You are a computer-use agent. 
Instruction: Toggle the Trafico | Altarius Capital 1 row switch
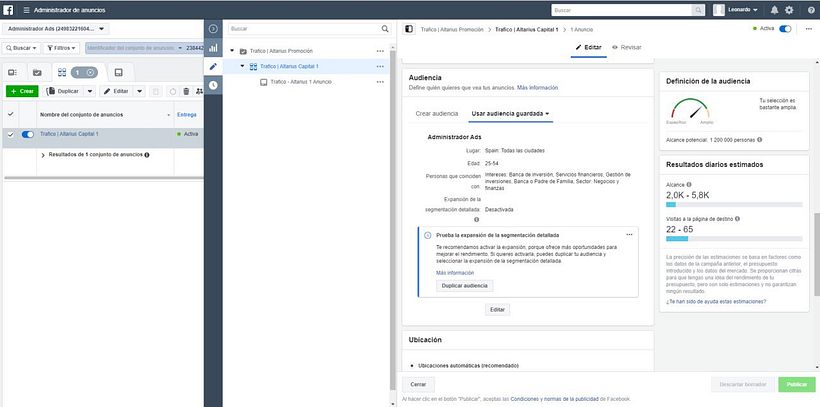click(28, 134)
